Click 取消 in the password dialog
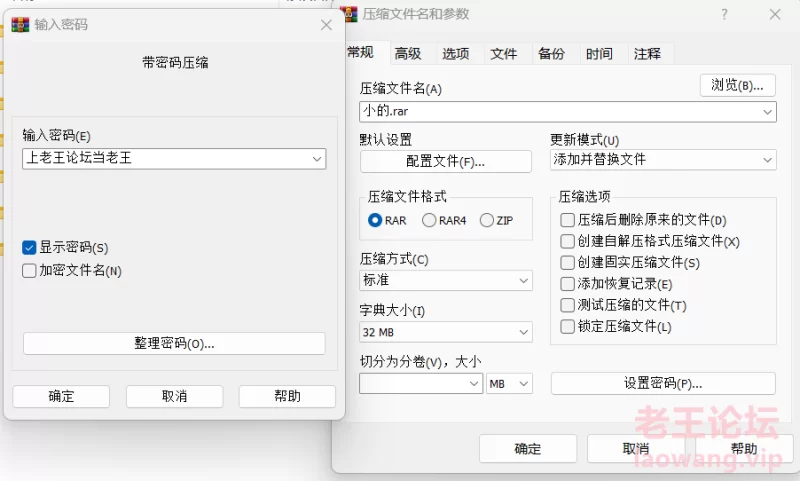Viewport: 800px width, 481px height. [174, 396]
